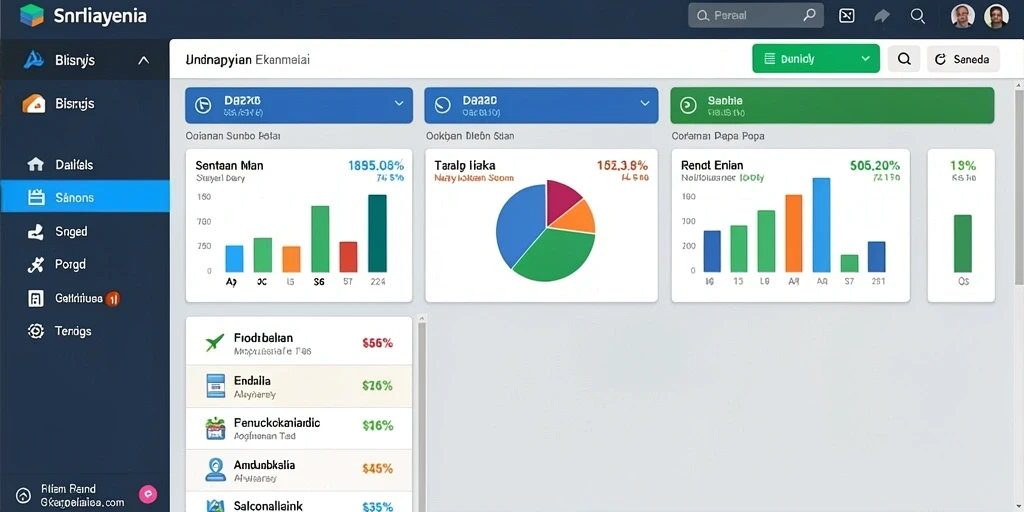Open the Dailfals home icon in sidebar
This screenshot has width=1024, height=512.
pyautogui.click(x=35, y=165)
